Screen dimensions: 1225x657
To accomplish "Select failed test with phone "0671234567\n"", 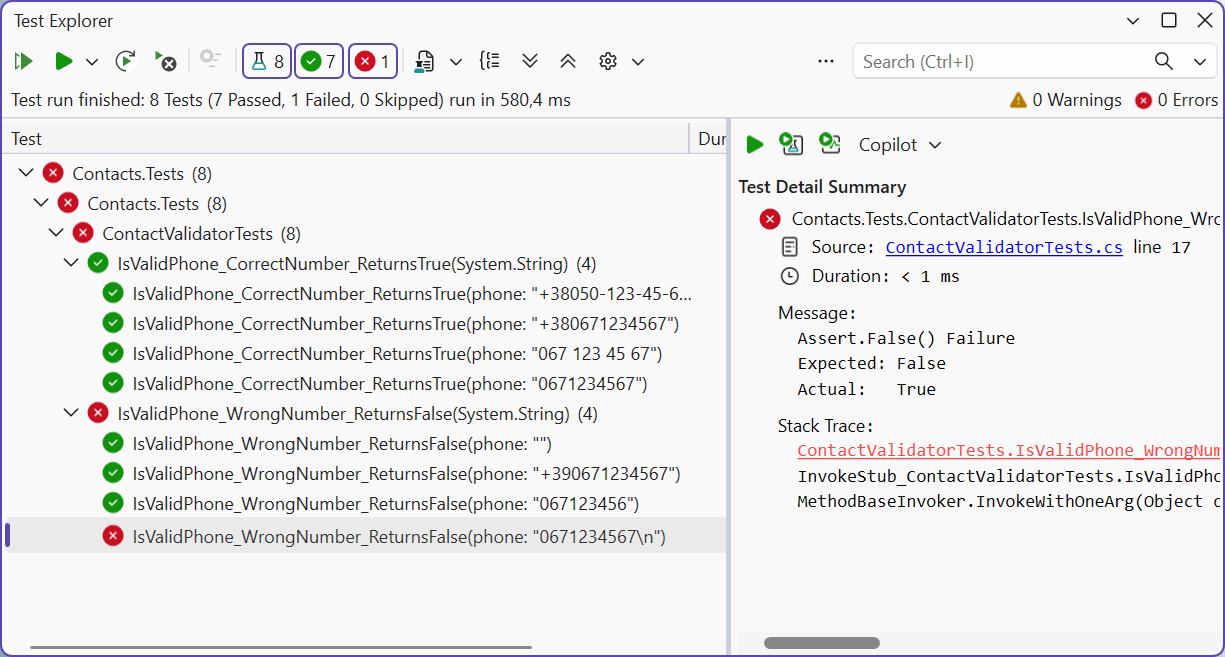I will click(x=364, y=535).
